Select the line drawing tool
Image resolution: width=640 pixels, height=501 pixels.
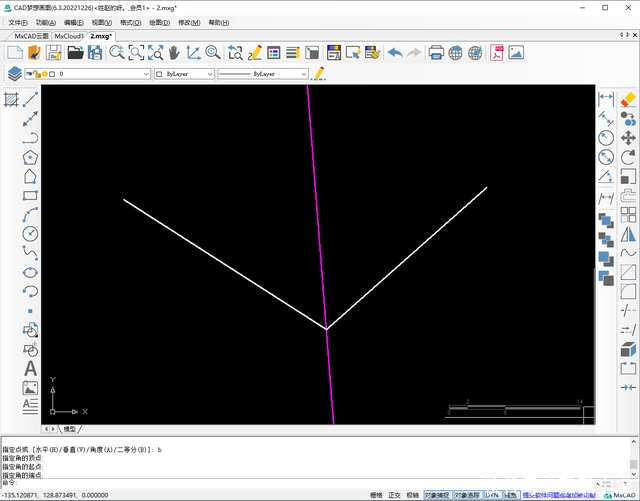point(30,100)
